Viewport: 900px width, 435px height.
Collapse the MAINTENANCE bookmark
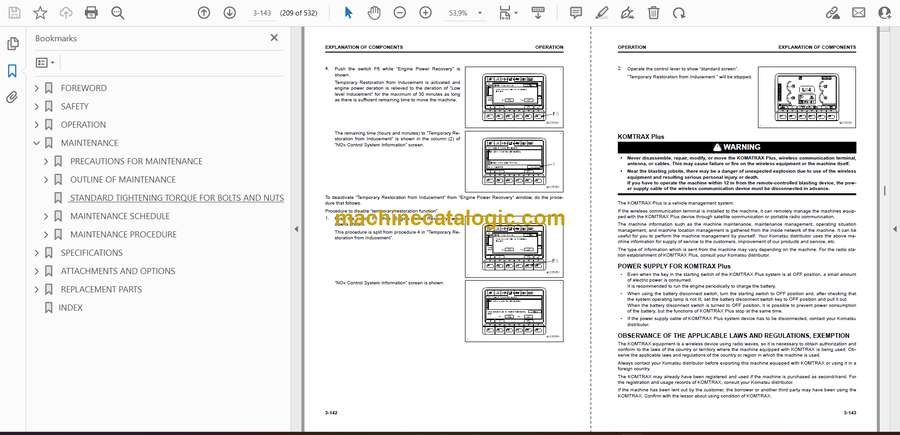click(x=37, y=143)
